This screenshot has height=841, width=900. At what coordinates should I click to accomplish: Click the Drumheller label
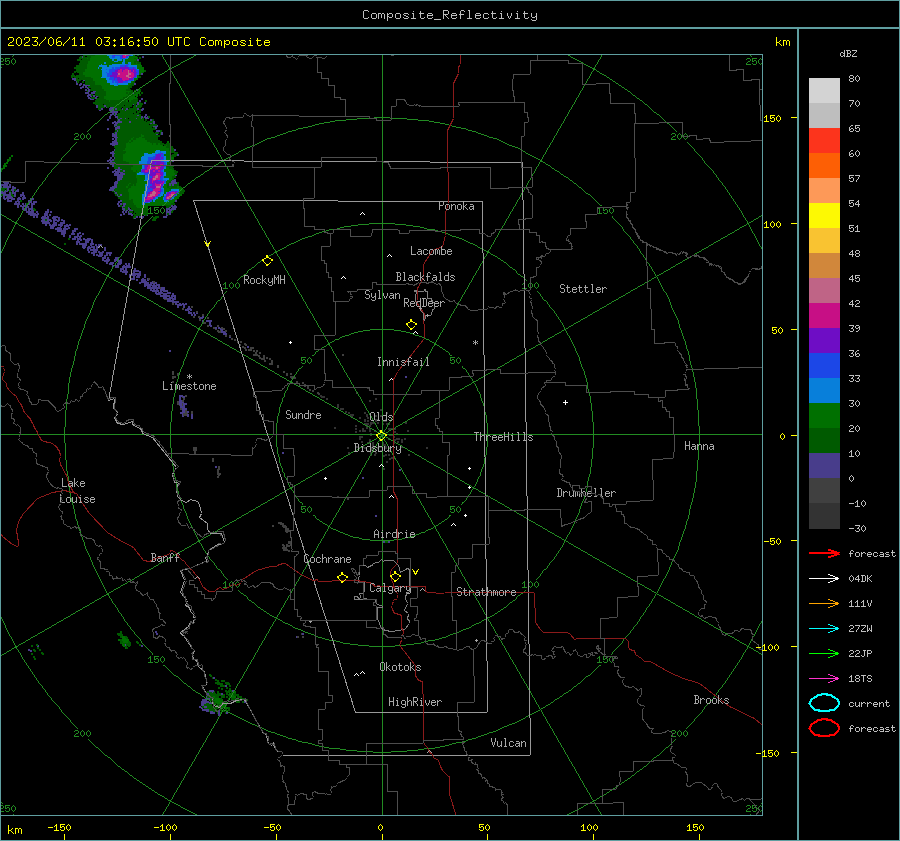point(586,493)
